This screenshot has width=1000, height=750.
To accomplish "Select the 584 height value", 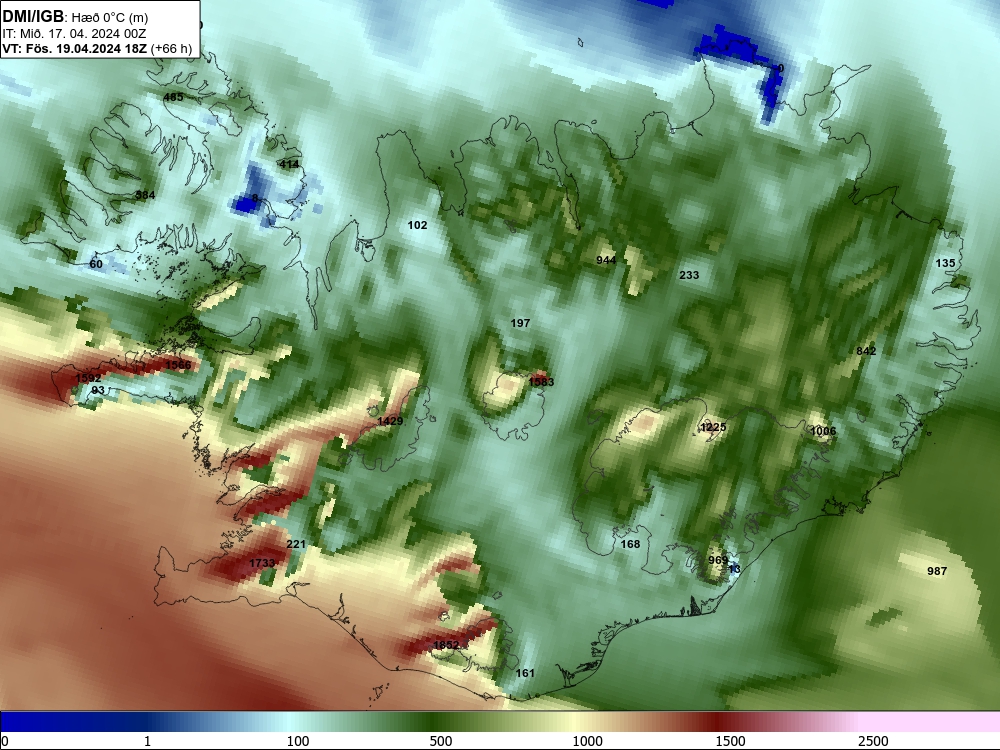I will [145, 195].
